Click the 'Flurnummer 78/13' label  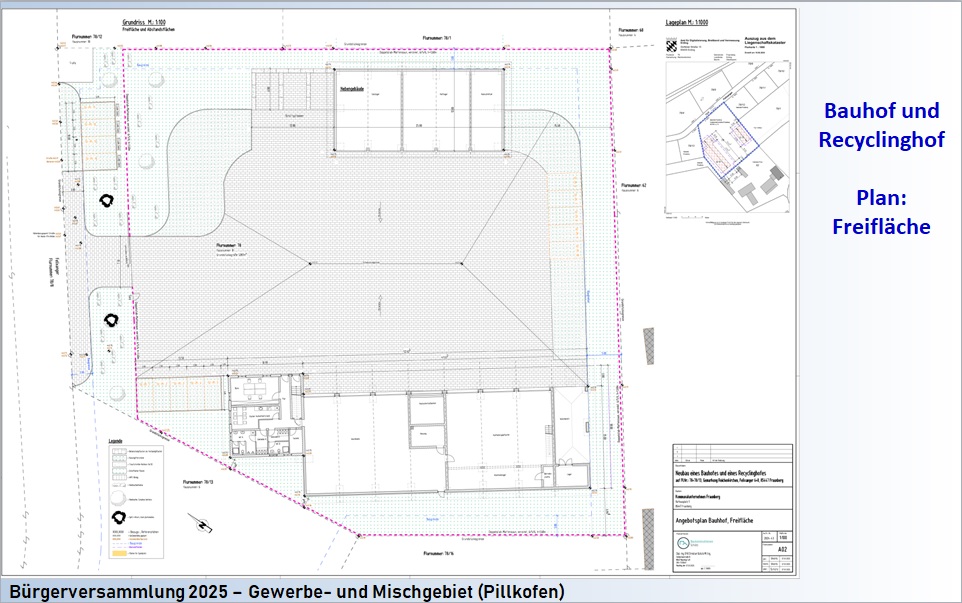198,481
